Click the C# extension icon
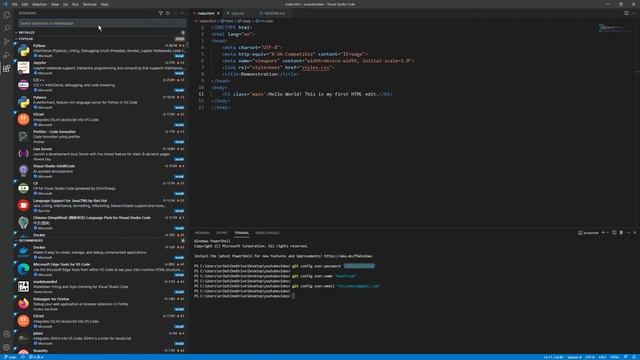640x360 pixels. (24, 188)
